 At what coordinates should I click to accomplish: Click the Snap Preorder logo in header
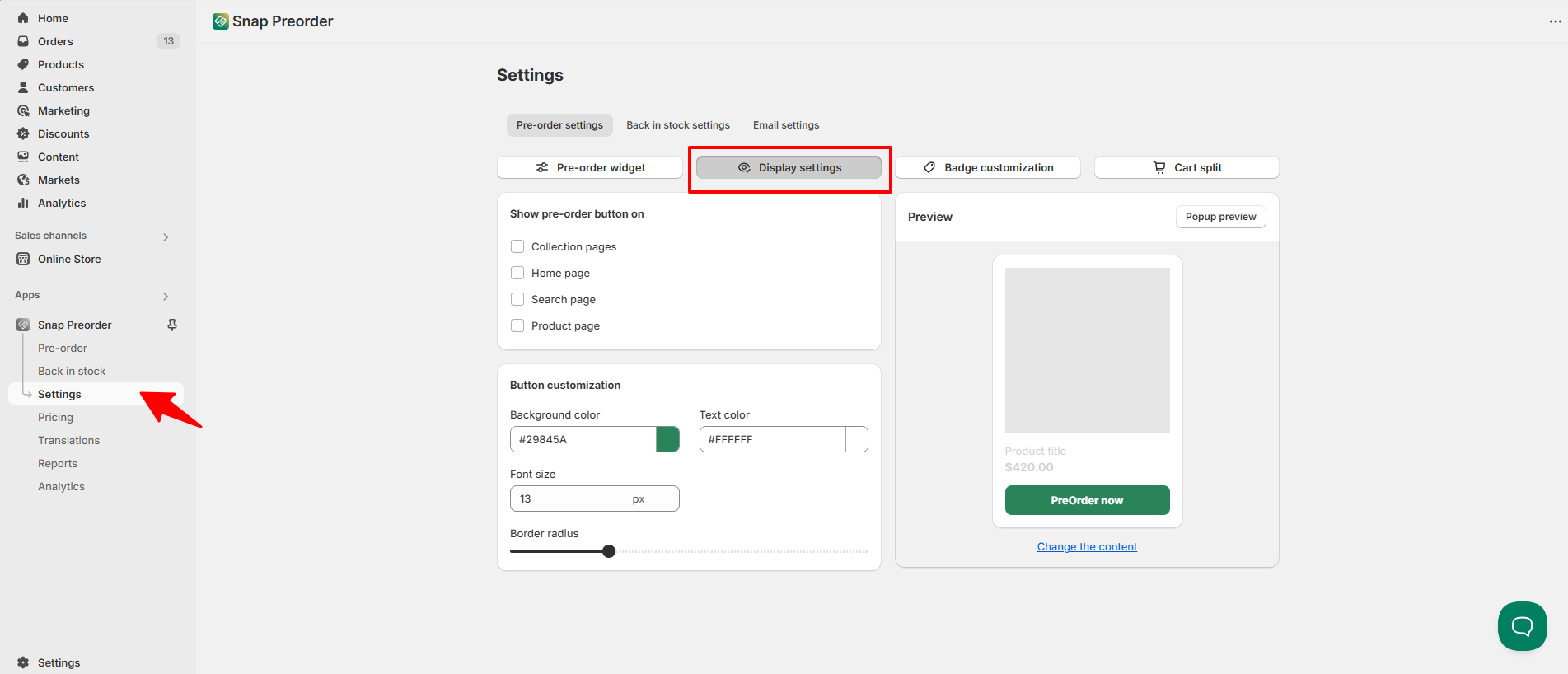(x=220, y=21)
